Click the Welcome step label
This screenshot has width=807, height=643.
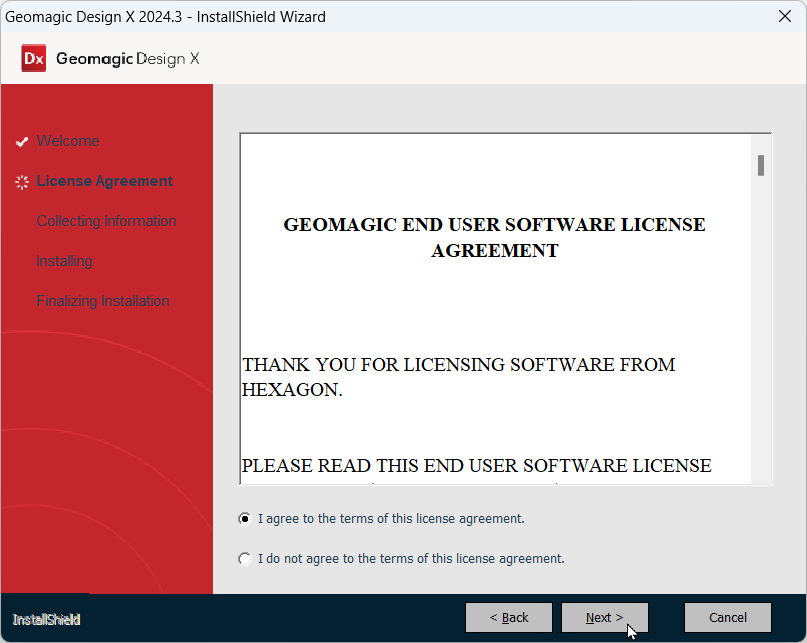click(x=68, y=141)
